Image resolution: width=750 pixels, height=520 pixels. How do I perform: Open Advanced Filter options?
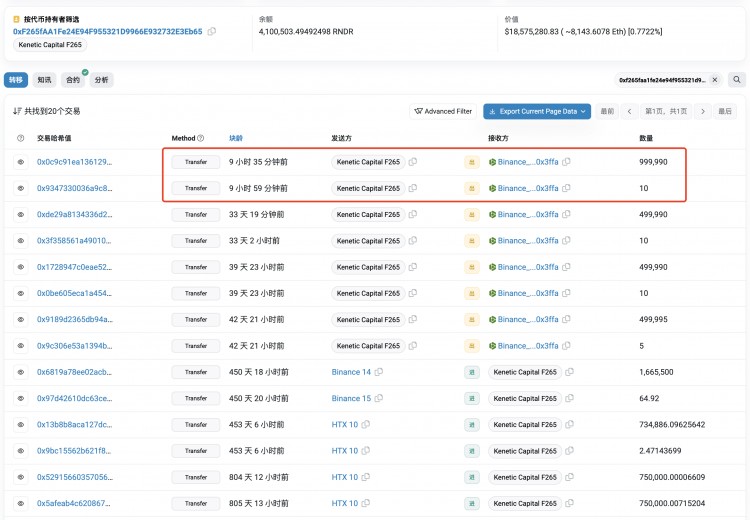[443, 111]
